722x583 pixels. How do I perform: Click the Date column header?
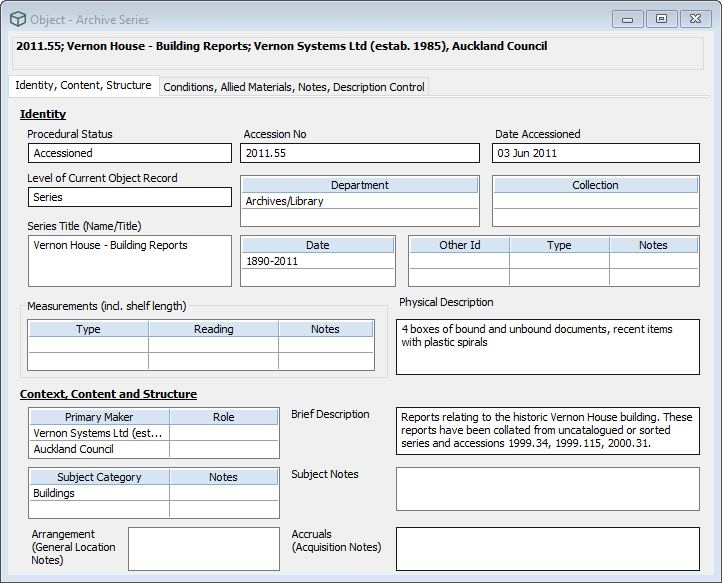coord(318,245)
